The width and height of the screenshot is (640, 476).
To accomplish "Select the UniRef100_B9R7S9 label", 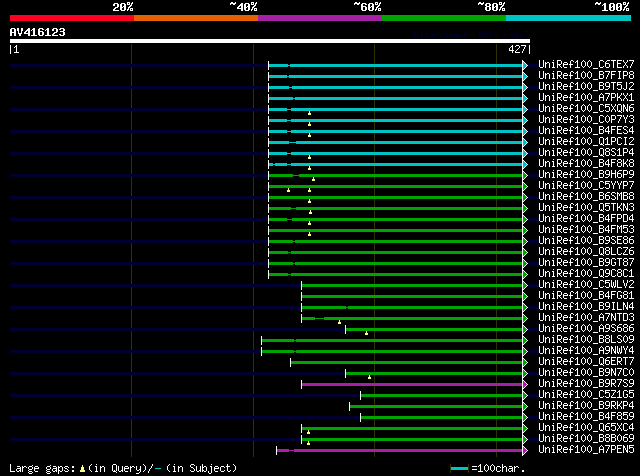I will [586, 384].
